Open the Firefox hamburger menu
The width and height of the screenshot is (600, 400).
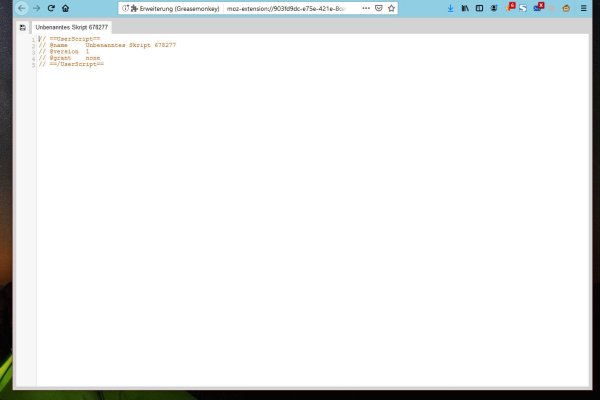tap(584, 8)
